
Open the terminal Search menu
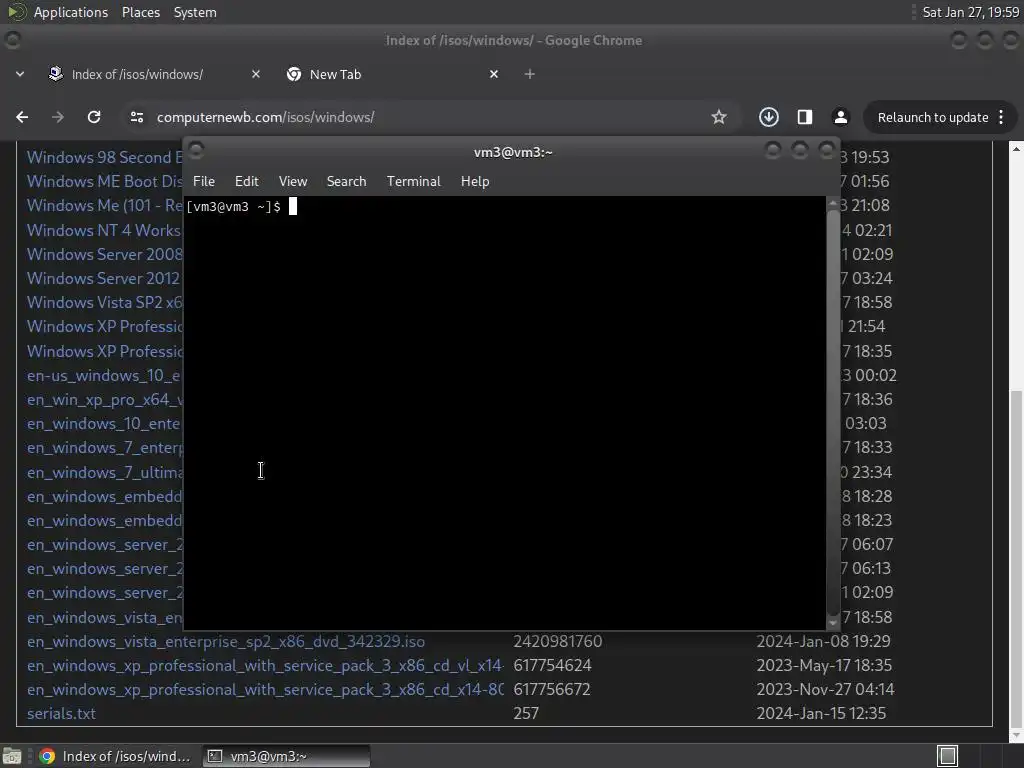click(346, 182)
